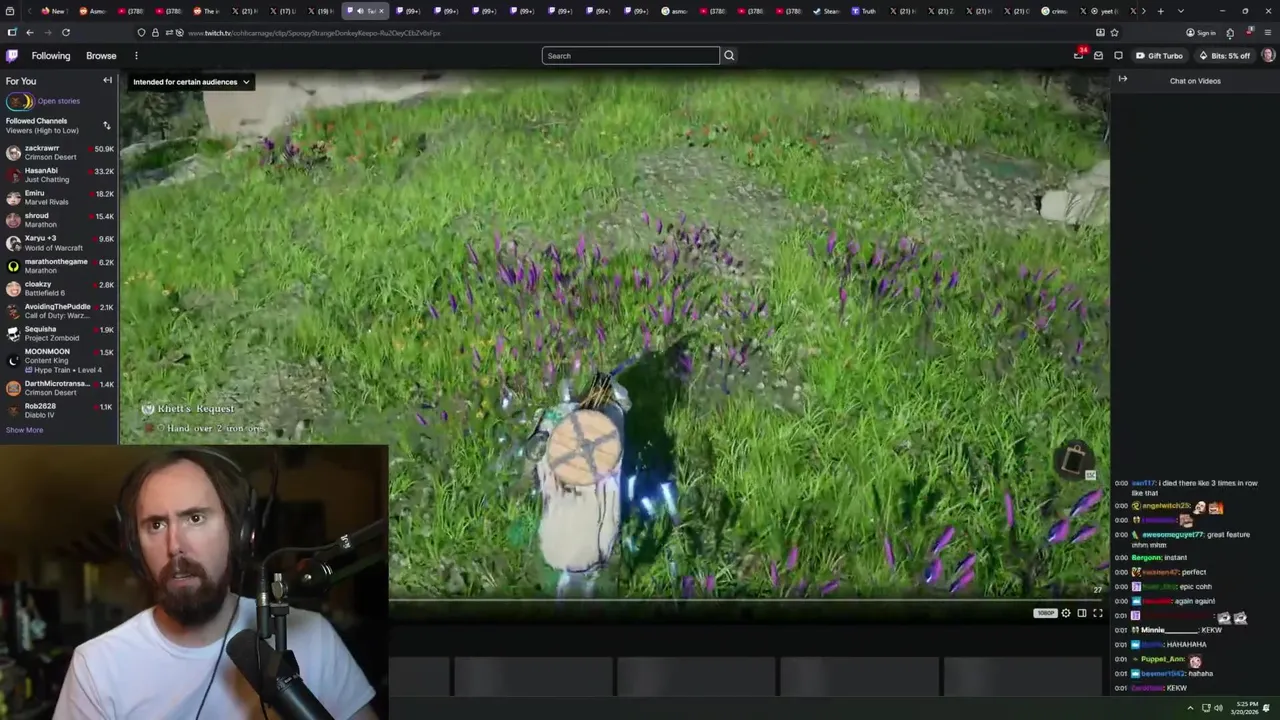This screenshot has width=1280, height=720.
Task: Toggle theatre mode on video player
Action: pyautogui.click(x=1082, y=613)
